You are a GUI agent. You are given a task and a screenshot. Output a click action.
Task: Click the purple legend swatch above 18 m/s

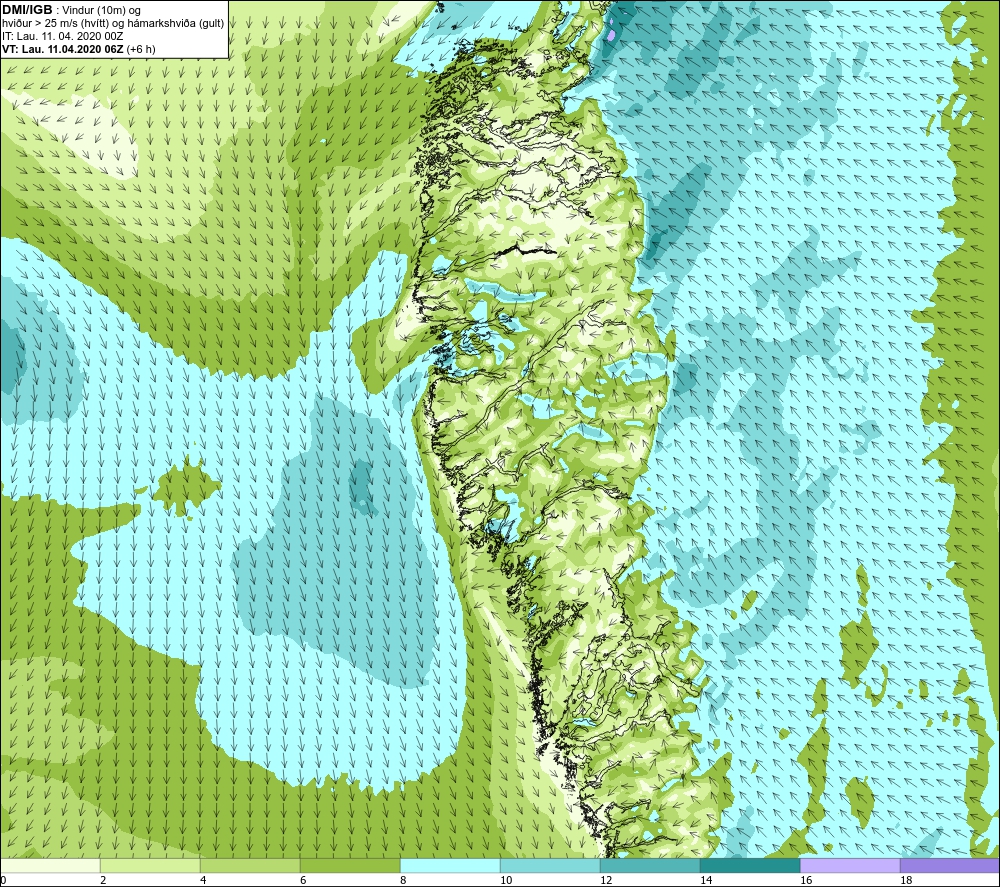(950, 865)
